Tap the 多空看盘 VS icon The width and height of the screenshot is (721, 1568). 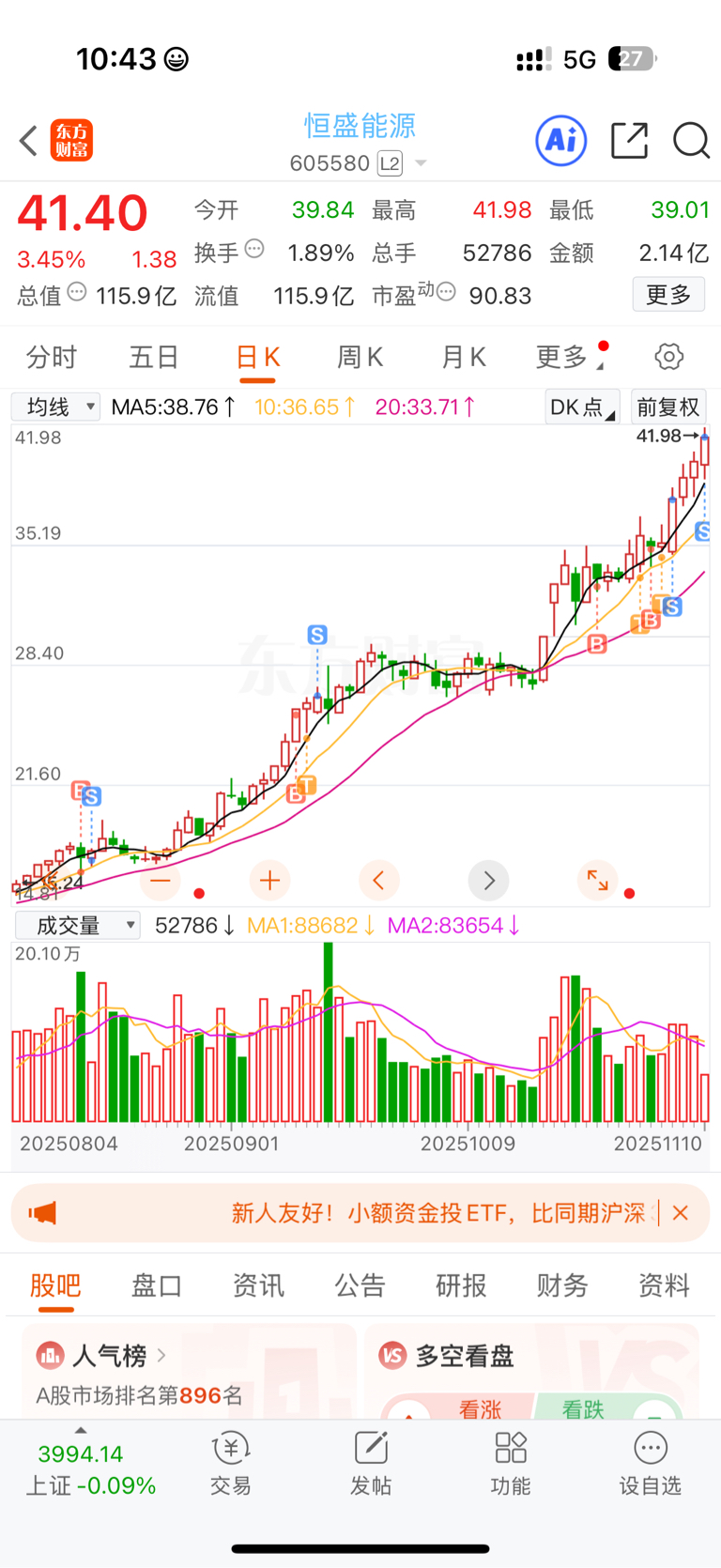click(x=391, y=1355)
